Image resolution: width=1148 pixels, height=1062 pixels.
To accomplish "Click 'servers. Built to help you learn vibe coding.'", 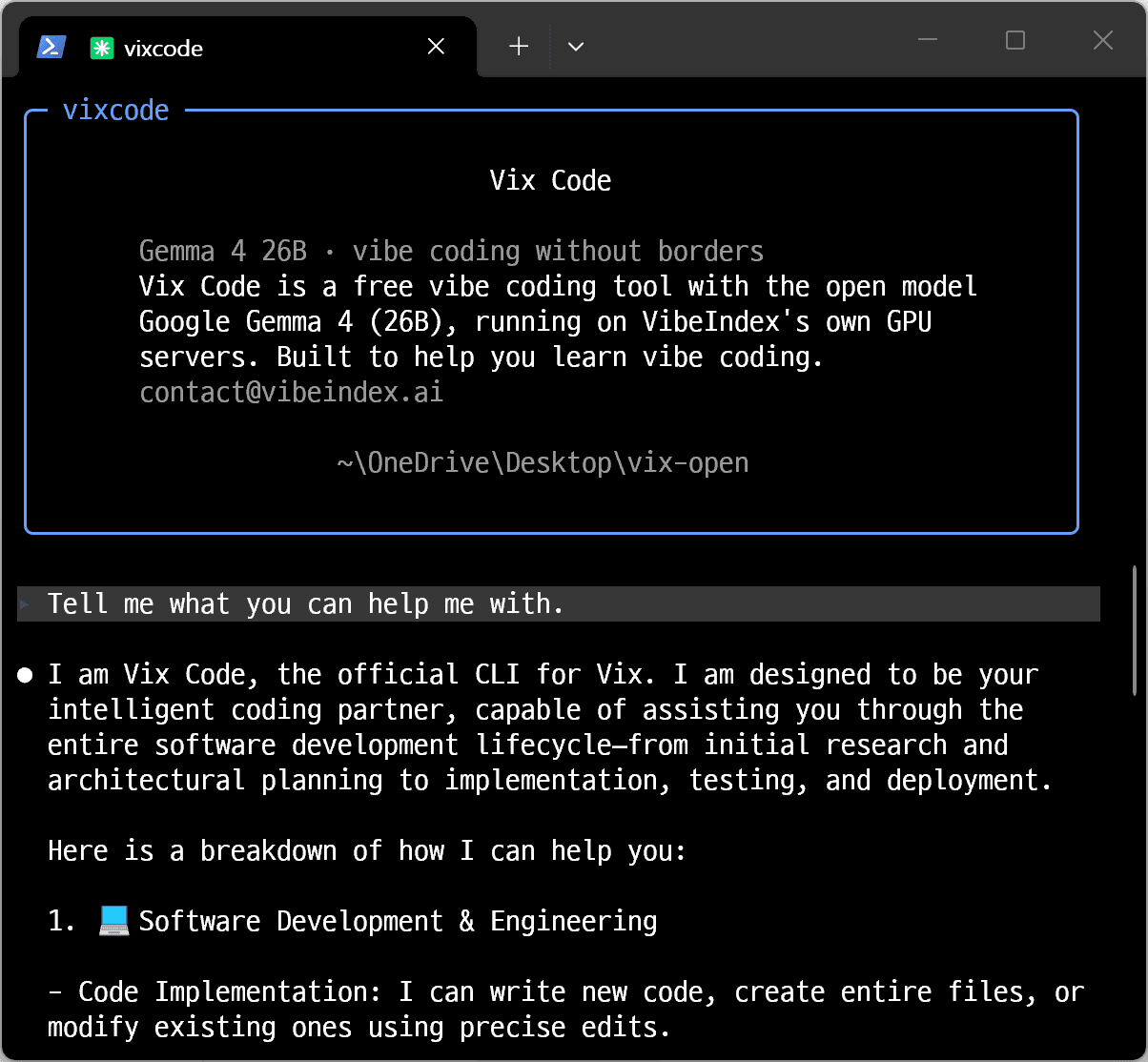I will (482, 357).
